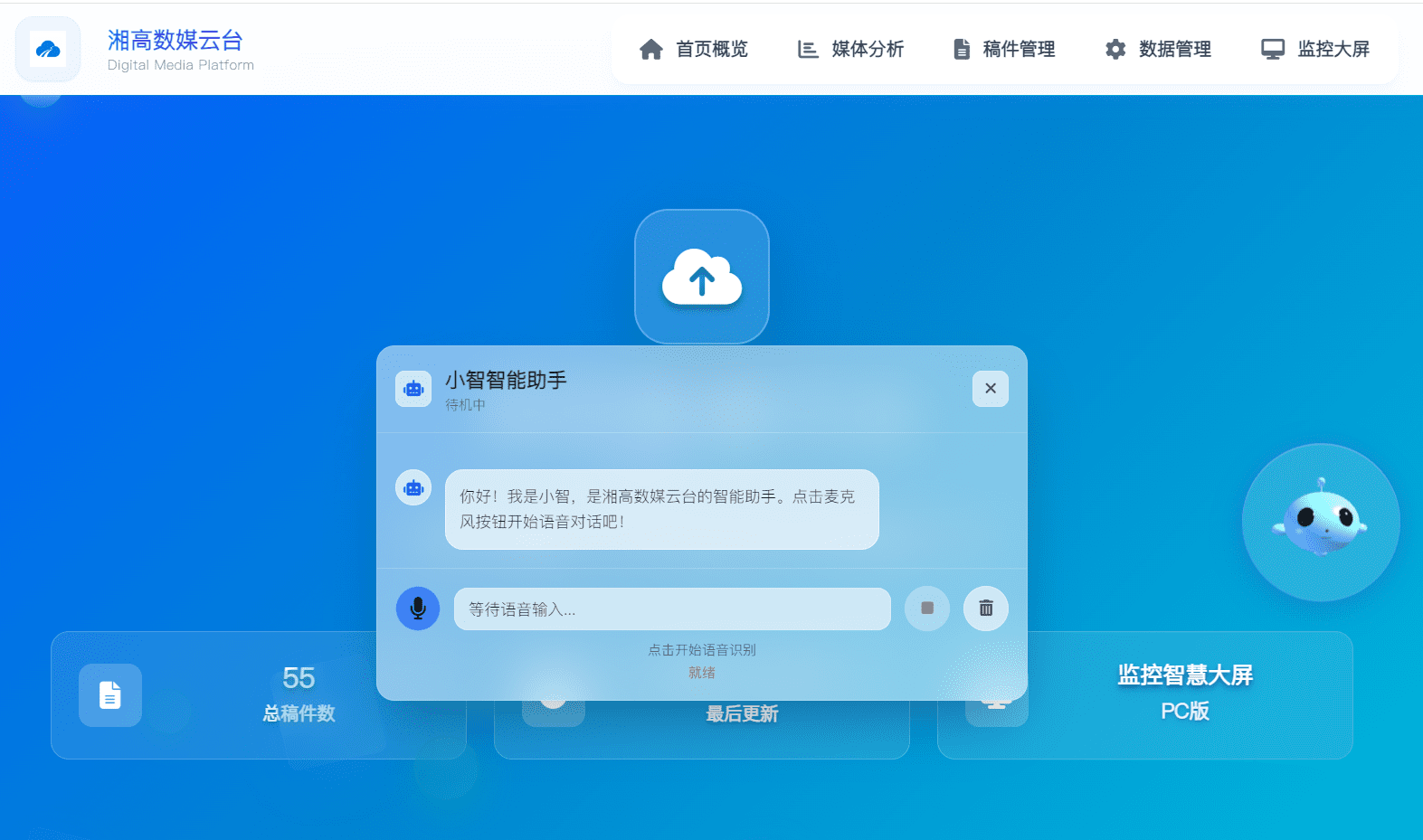1423x840 pixels.
Task: Click the 等待语音输入 text field
Action: [671, 609]
